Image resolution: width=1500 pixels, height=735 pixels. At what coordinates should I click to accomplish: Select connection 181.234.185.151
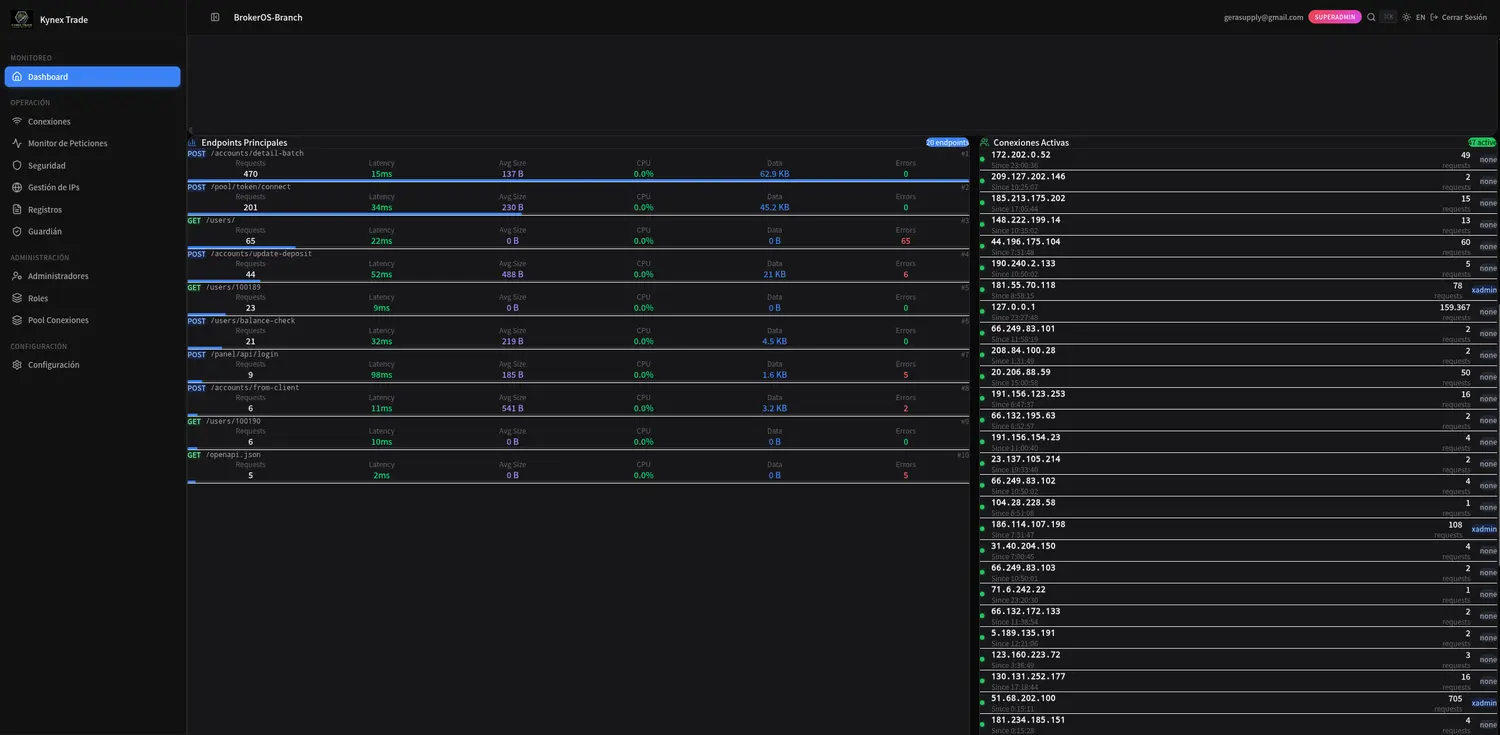click(1238, 724)
